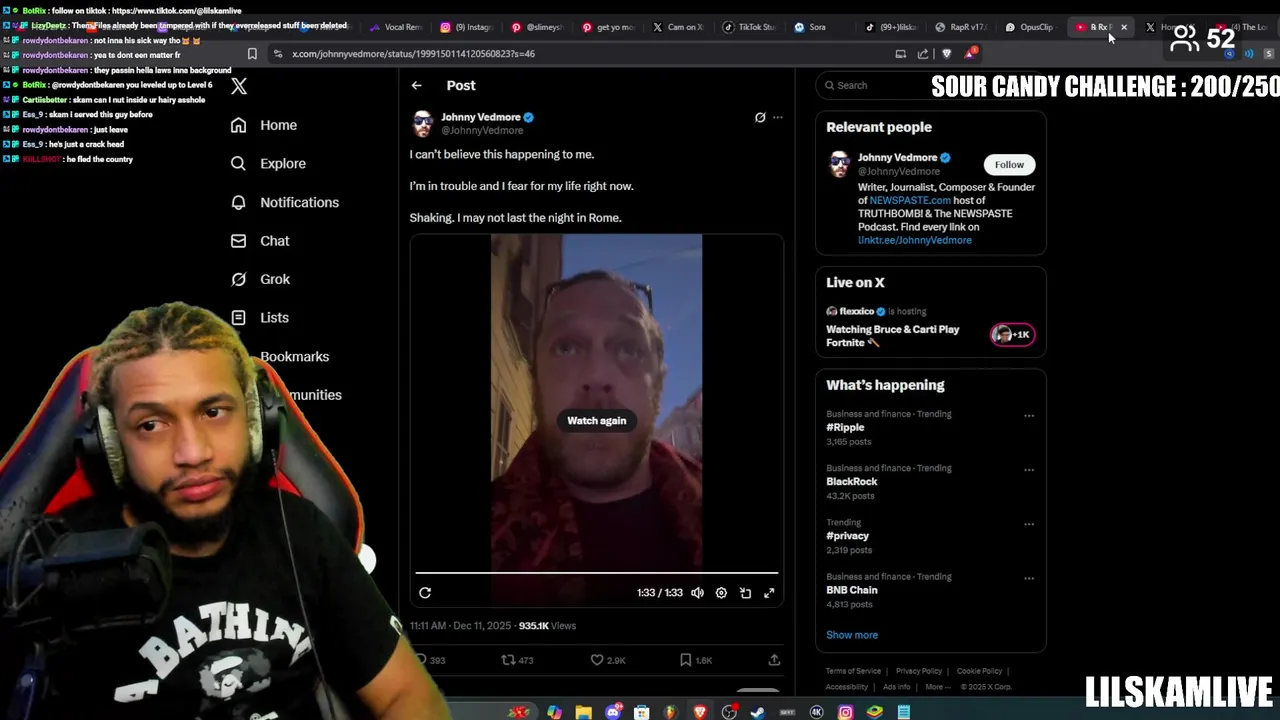Open the Chat envelope icon
This screenshot has width=1280, height=720.
pos(238,240)
